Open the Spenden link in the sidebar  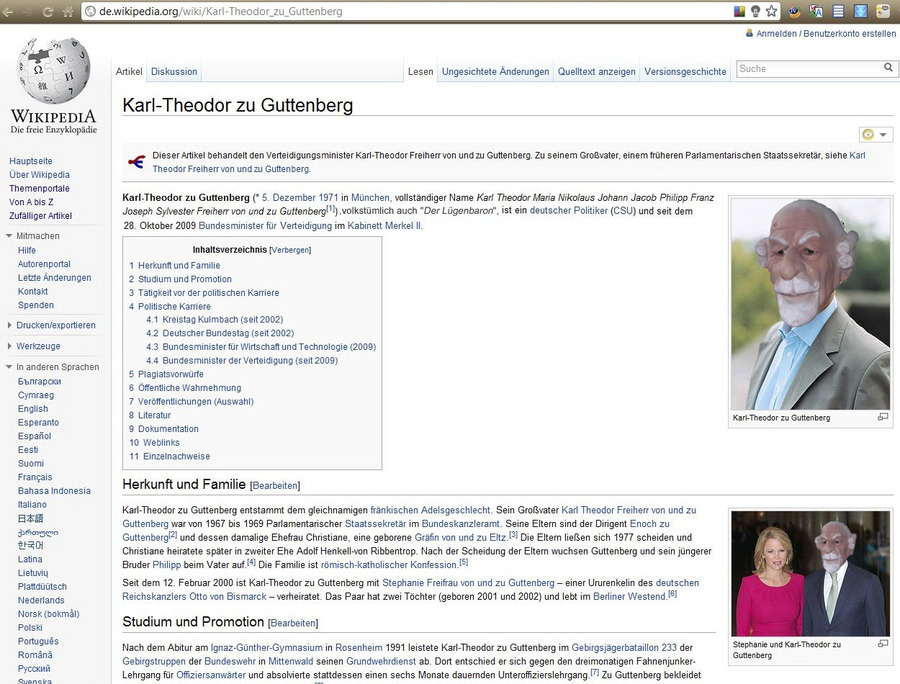(x=36, y=305)
